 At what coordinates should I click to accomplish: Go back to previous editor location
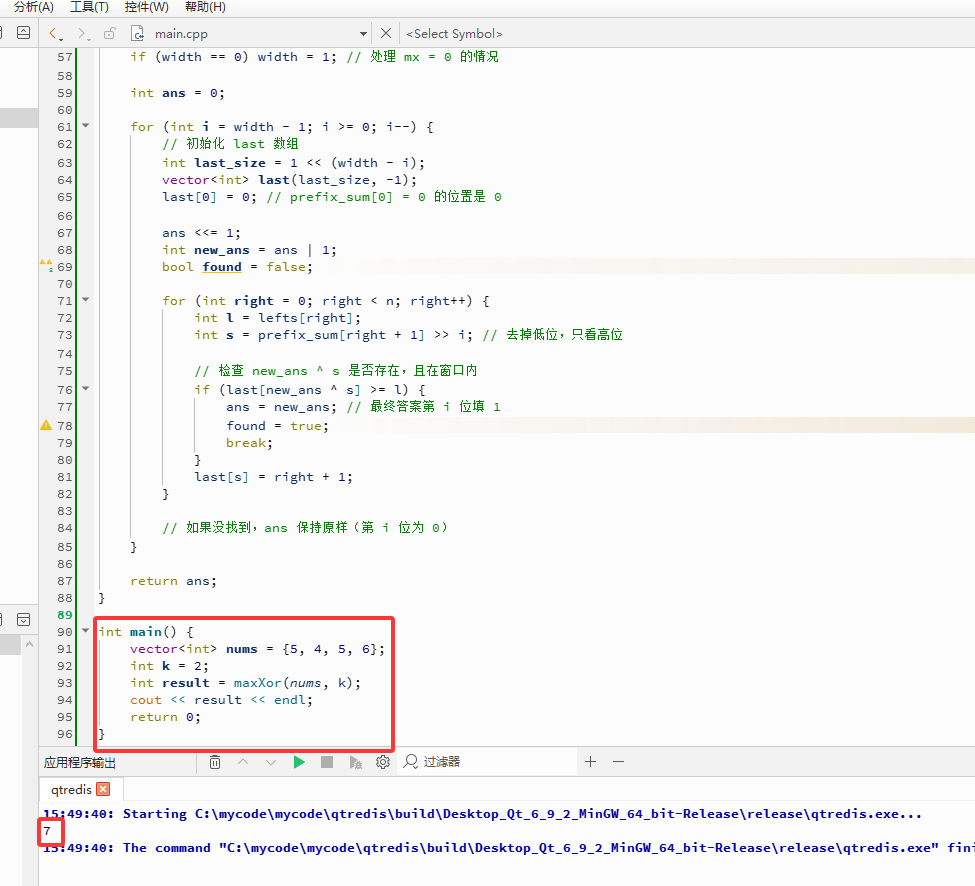coord(55,34)
